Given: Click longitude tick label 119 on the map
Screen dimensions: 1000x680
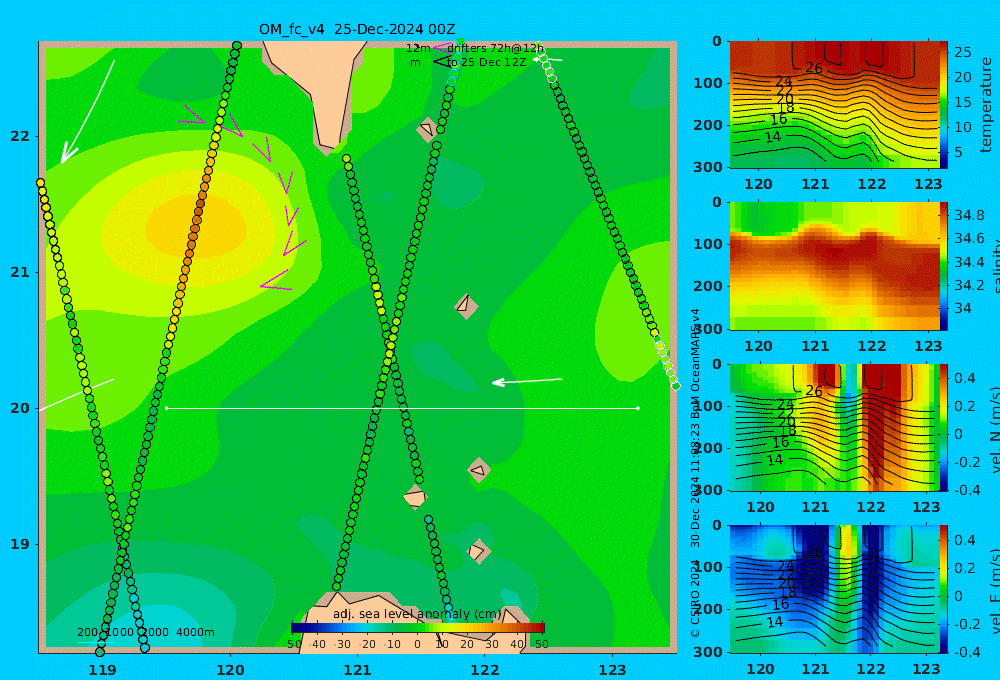Looking at the screenshot, I should (103, 670).
